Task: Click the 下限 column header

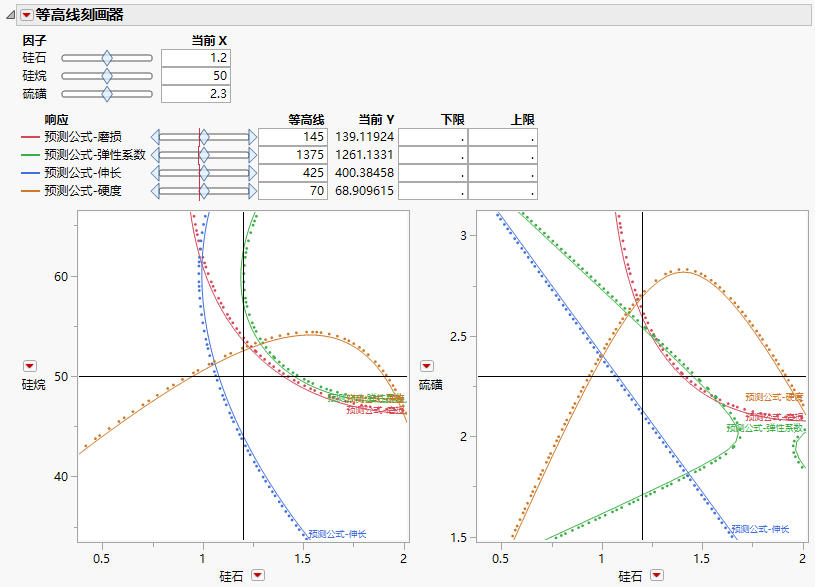Action: (453, 120)
